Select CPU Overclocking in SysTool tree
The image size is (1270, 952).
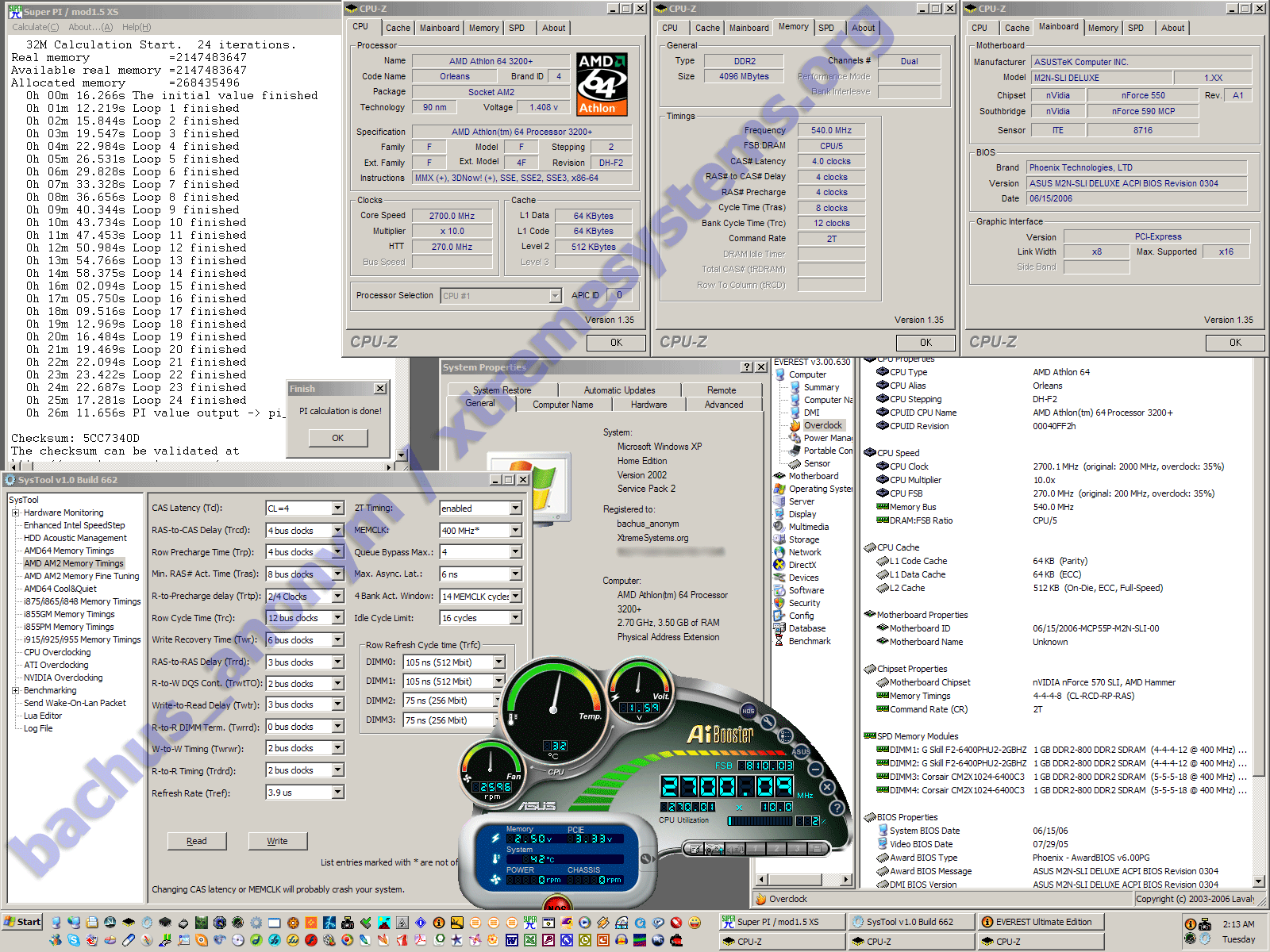pos(57,652)
